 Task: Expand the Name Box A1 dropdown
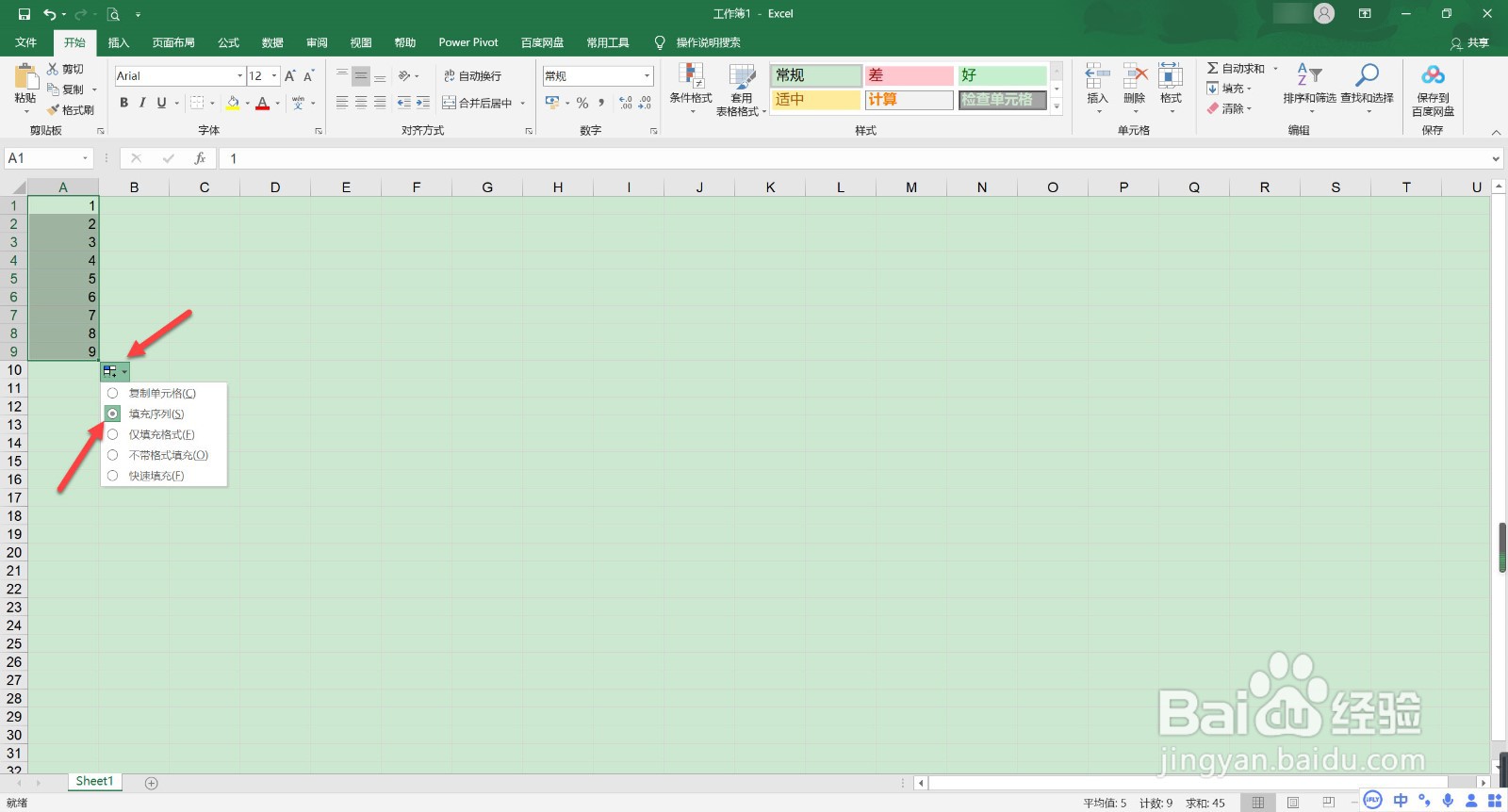pyautogui.click(x=85, y=158)
